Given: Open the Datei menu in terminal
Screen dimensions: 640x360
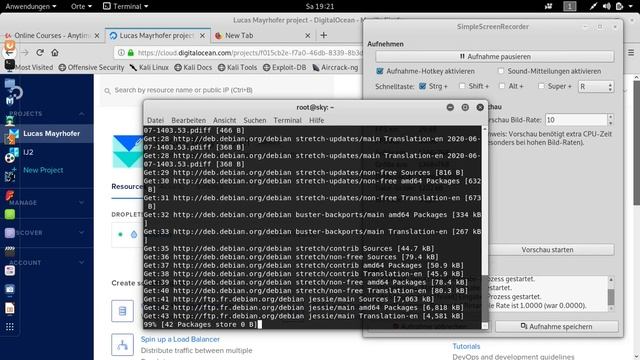Looking at the screenshot, I should (155, 120).
